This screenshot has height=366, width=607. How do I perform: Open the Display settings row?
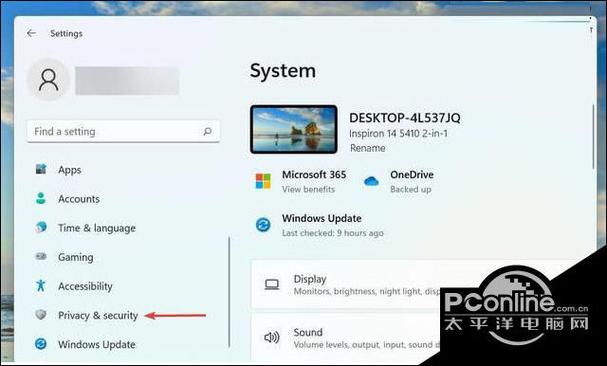[424, 285]
